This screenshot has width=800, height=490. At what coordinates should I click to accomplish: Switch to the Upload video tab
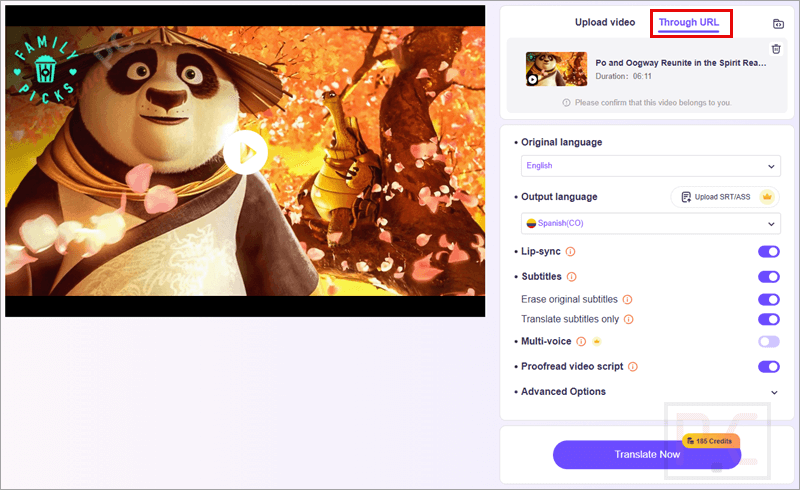(605, 22)
